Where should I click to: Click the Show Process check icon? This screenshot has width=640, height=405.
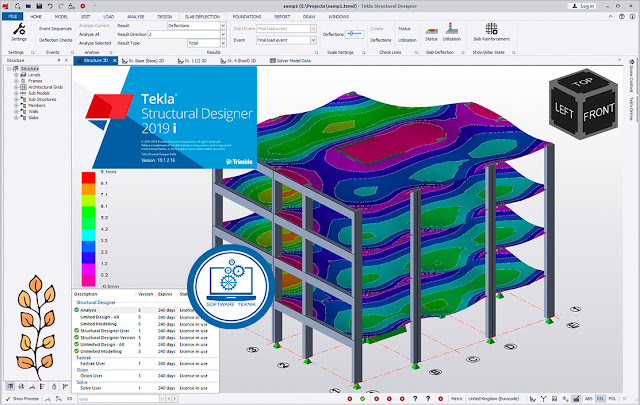[x=8, y=398]
